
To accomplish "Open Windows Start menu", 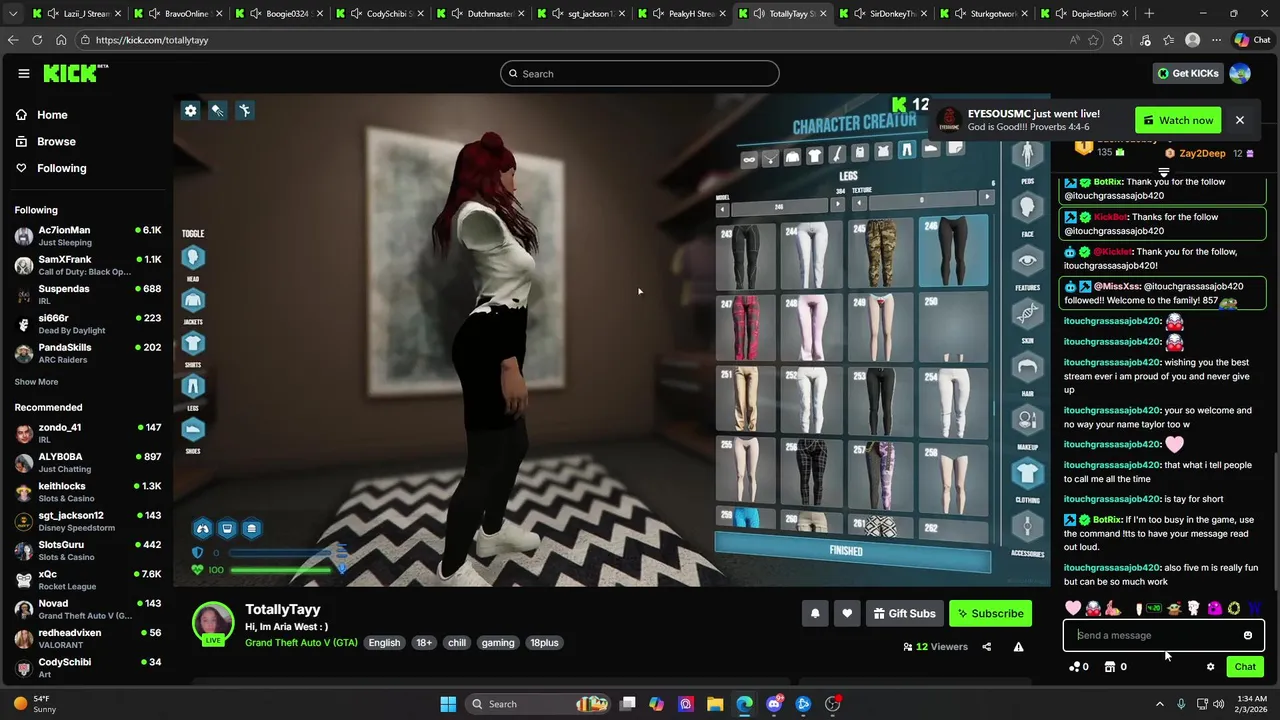I will pyautogui.click(x=448, y=704).
